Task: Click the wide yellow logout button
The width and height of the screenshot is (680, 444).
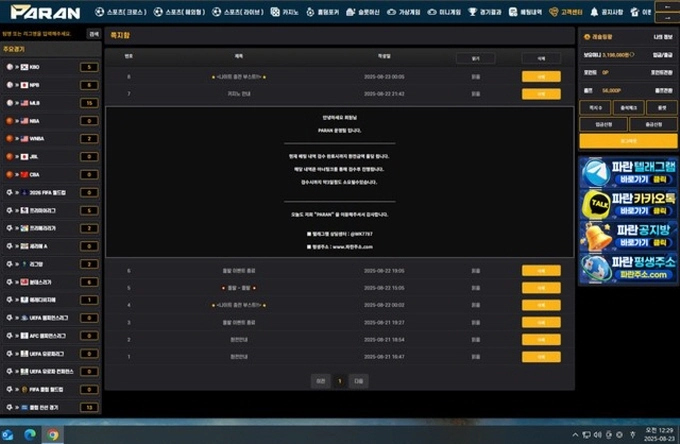Action: (628, 141)
